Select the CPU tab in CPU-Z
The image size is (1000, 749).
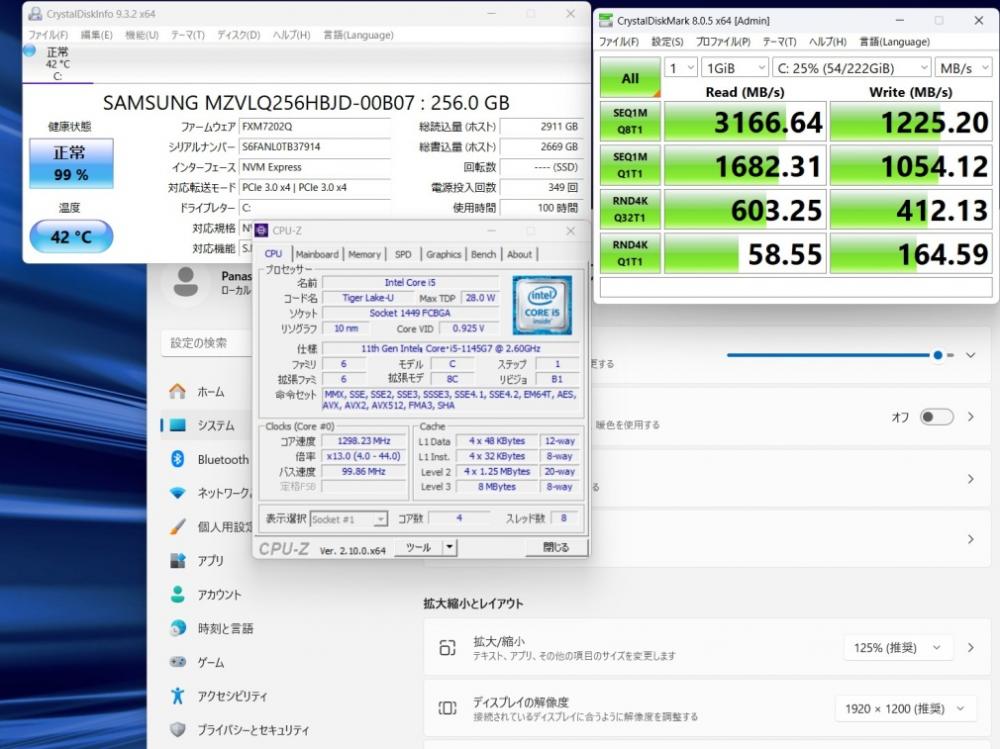pyautogui.click(x=273, y=254)
